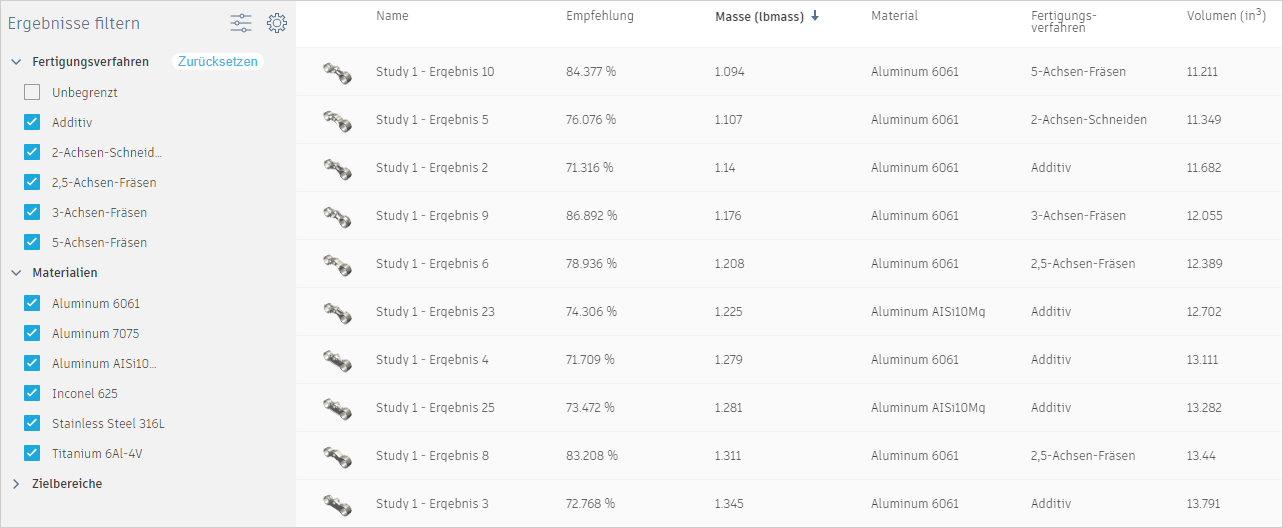The height and width of the screenshot is (528, 1283).
Task: Open Study 1 - Ergebnis 6 row
Action: click(x=432, y=264)
